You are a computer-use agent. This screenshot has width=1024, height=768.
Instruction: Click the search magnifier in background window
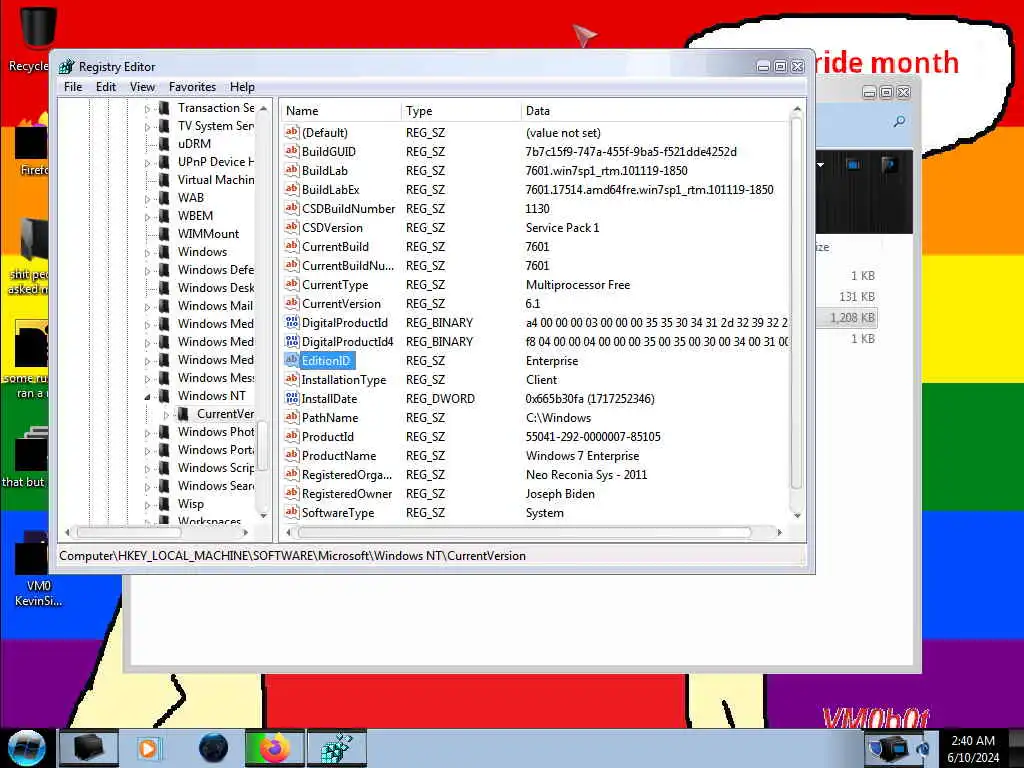(899, 121)
